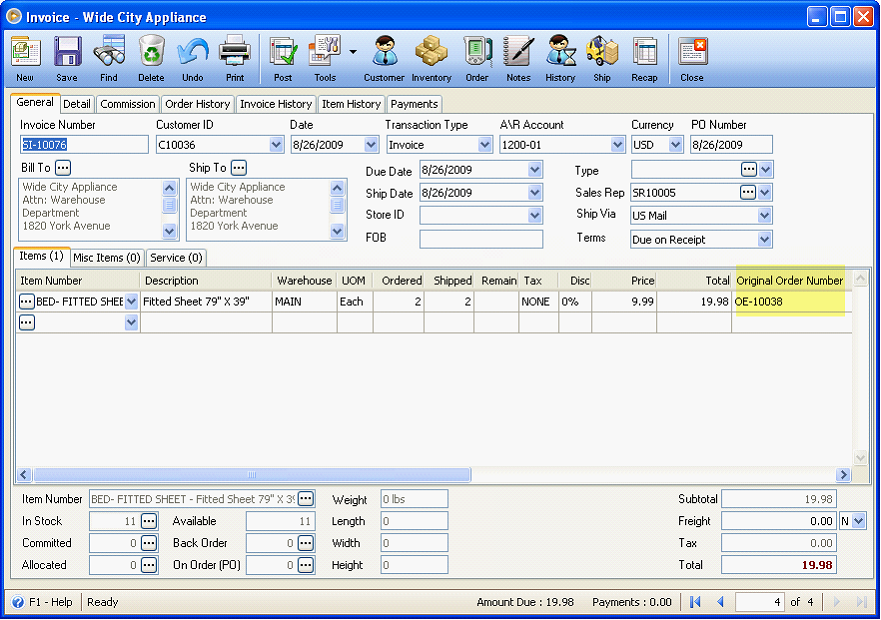Save the invoice with the floppy icon

67,58
